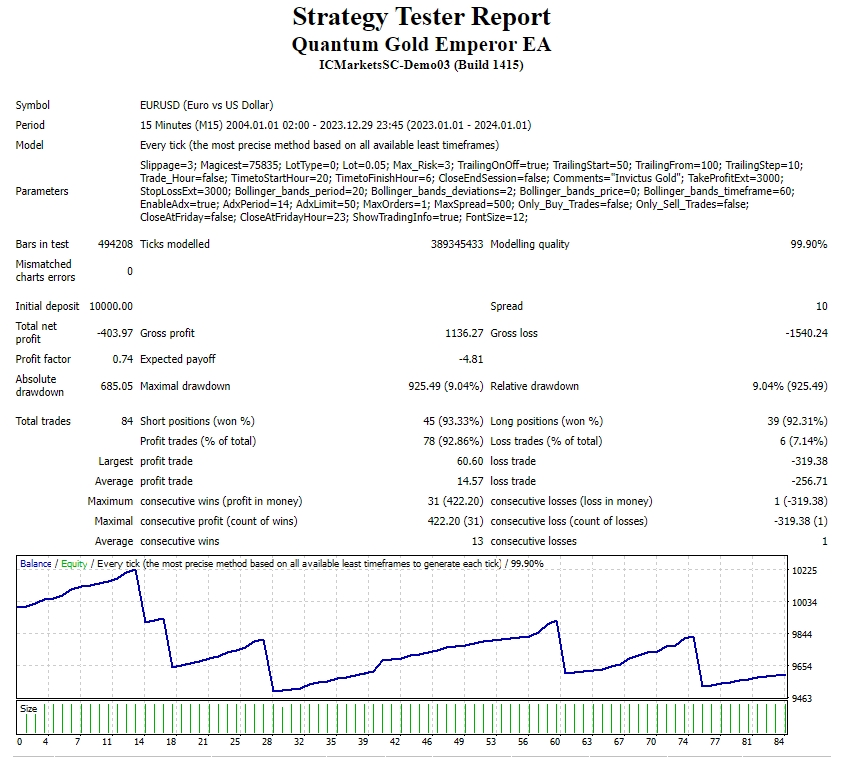
Task: Click the 9463 y-axis label on chart
Action: click(802, 699)
